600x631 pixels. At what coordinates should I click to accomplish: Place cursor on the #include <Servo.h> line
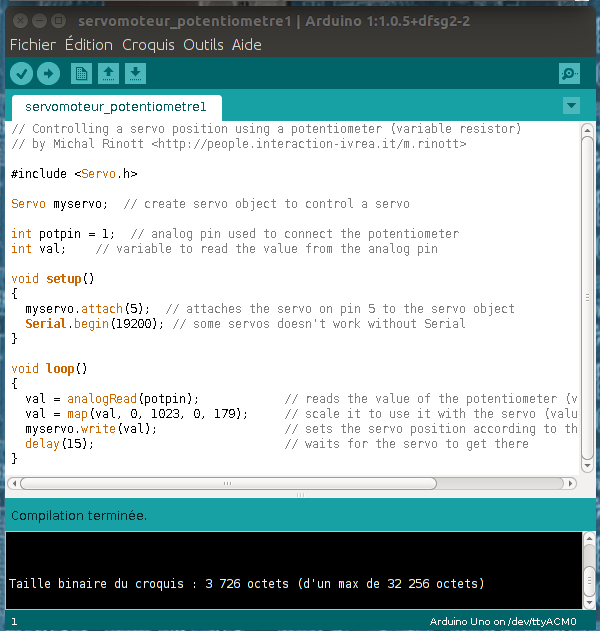click(x=75, y=174)
